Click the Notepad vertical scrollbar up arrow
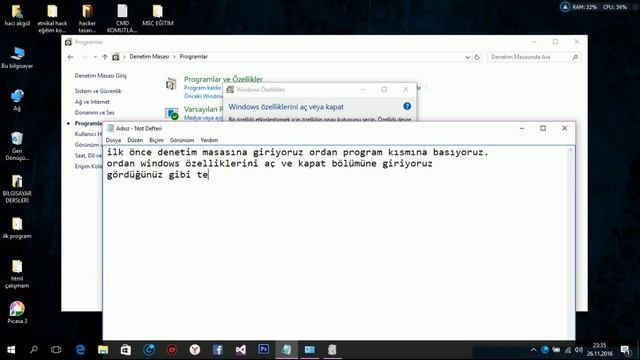 click(x=570, y=150)
